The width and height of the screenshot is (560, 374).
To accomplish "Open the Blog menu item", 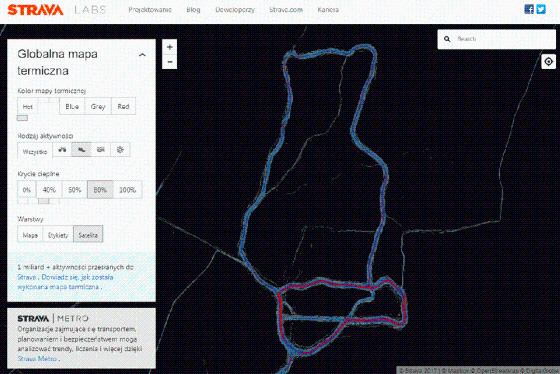I will [x=193, y=10].
